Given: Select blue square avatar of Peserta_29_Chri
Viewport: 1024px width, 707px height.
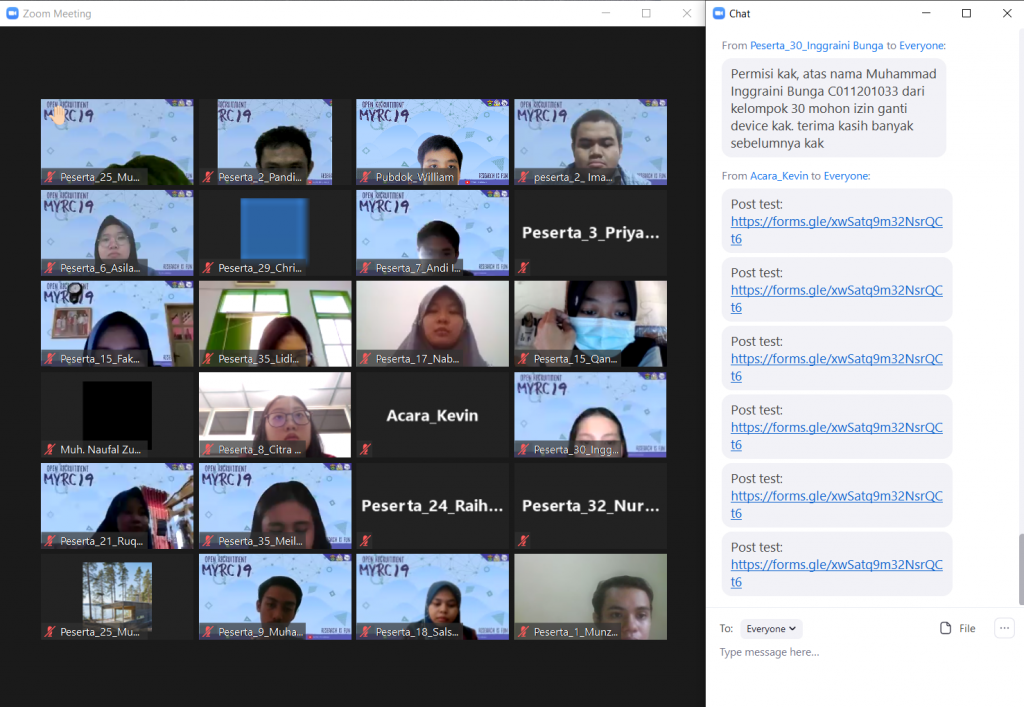Looking at the screenshot, I should click(274, 228).
